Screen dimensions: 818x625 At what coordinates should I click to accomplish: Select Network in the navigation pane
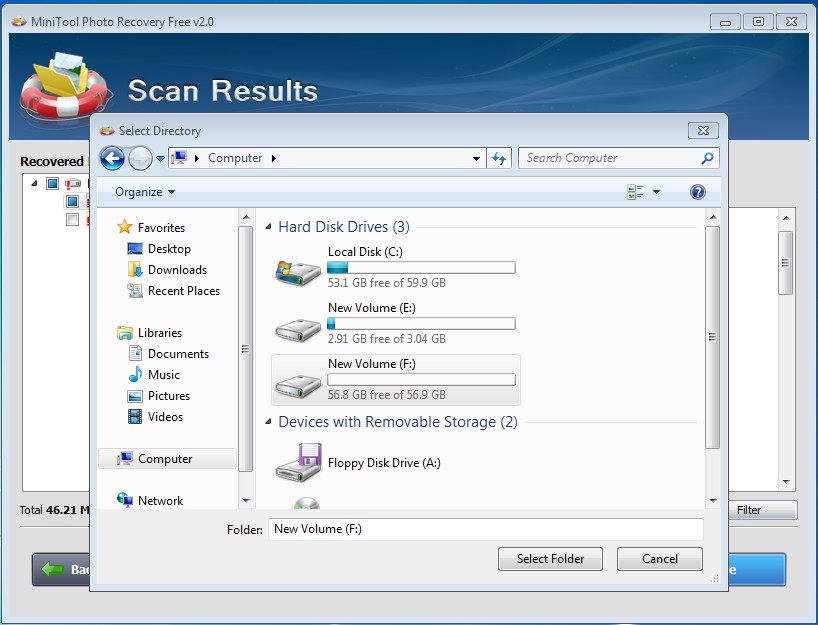point(160,500)
